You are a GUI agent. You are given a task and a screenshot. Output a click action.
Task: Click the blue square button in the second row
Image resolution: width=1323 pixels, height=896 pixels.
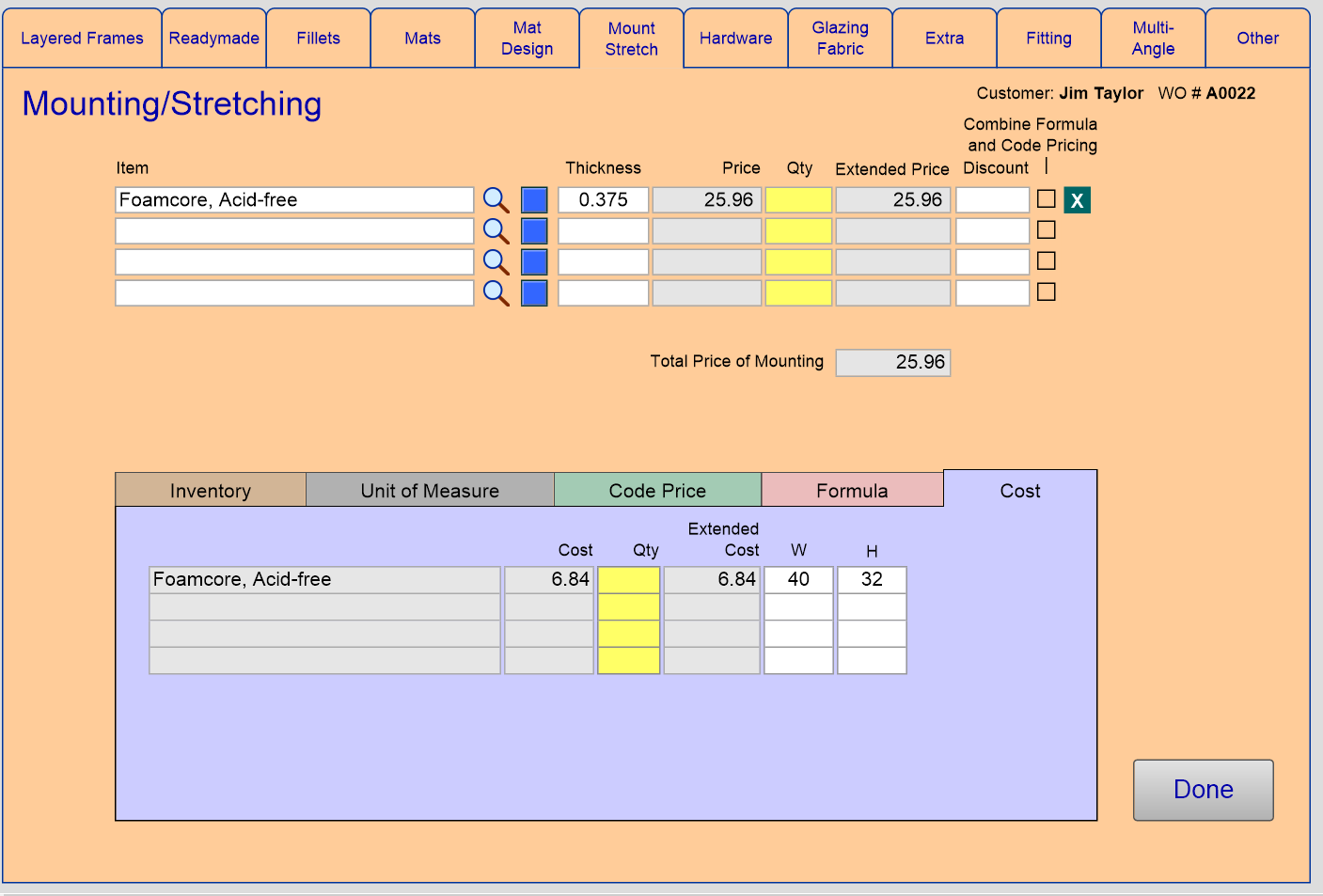pyautogui.click(x=534, y=231)
